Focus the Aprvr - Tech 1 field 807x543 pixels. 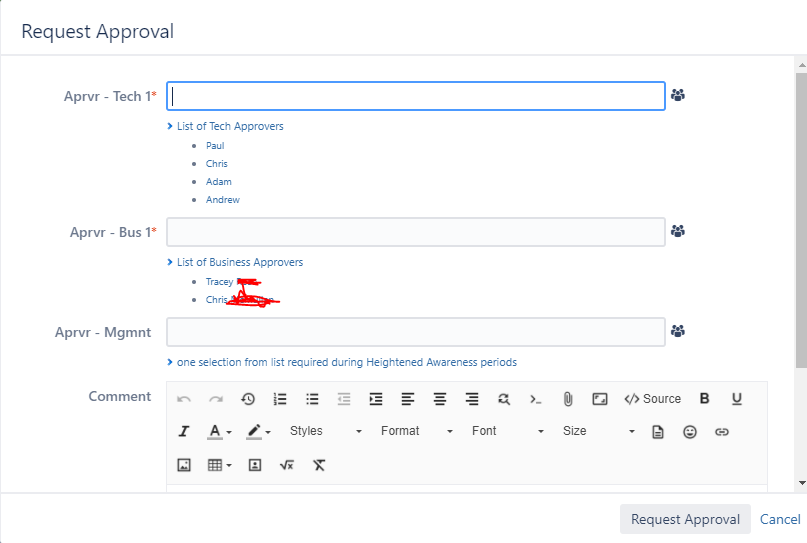click(x=416, y=96)
